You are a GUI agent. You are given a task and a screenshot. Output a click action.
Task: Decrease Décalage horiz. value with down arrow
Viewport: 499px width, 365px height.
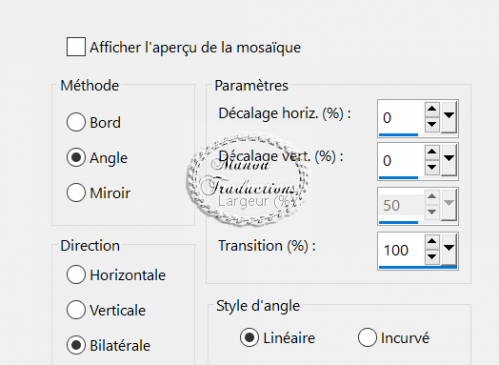(432, 124)
